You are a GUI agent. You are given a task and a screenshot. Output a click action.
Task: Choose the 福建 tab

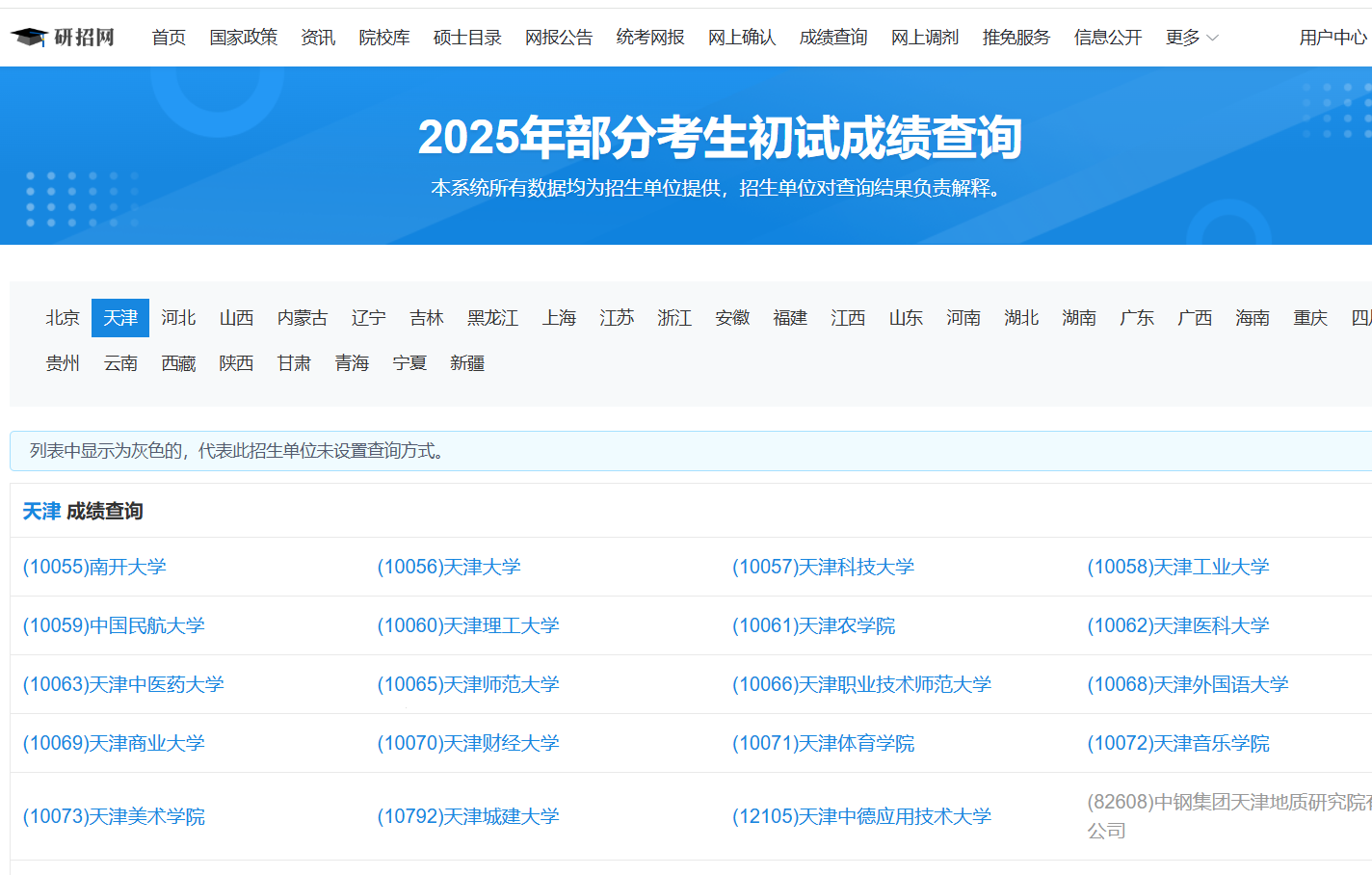pyautogui.click(x=790, y=318)
